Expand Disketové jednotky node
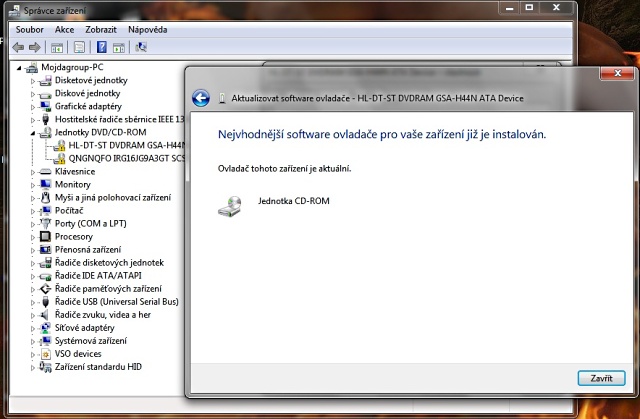Screen dimensions: 640x419 (33, 81)
